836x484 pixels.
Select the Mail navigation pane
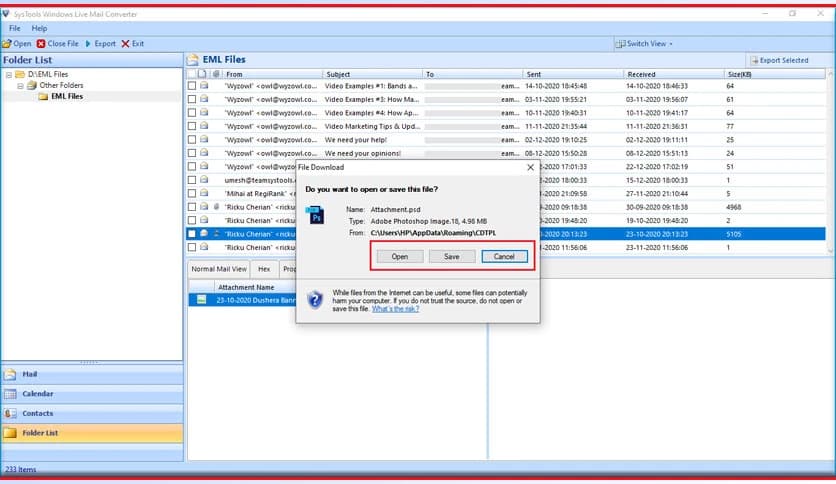point(92,374)
